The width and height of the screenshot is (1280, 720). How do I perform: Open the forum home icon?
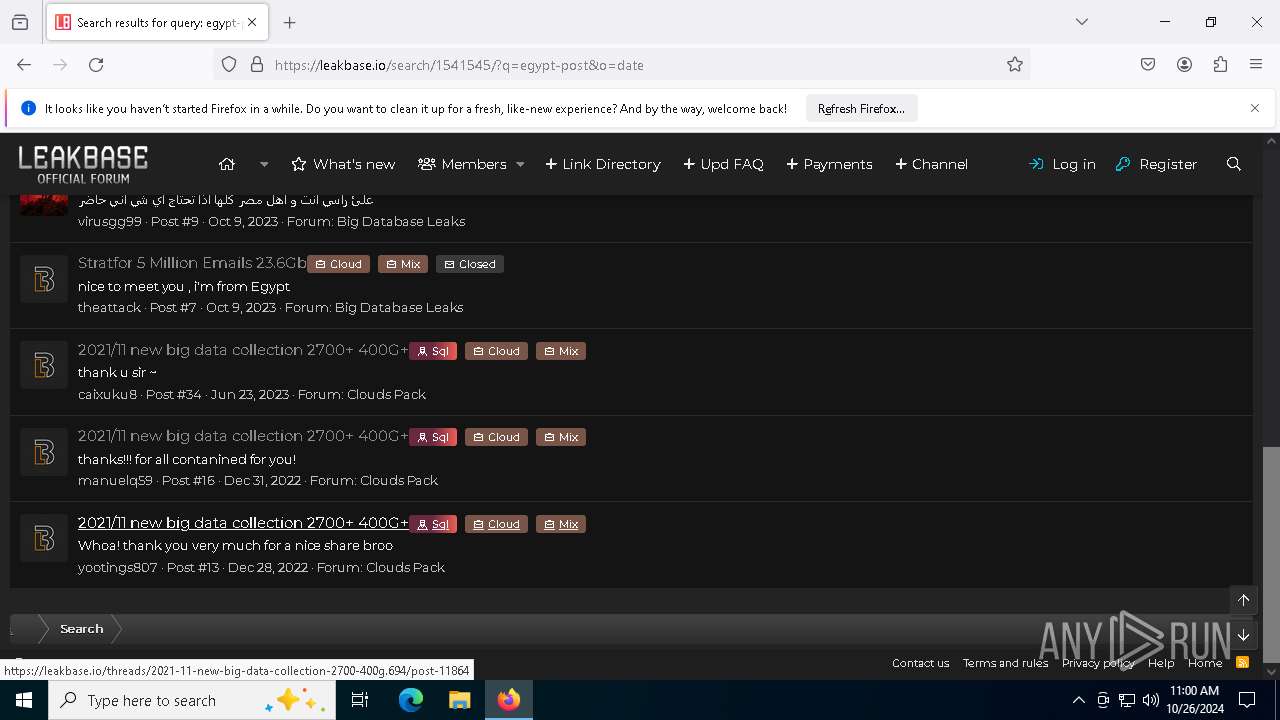click(x=227, y=164)
